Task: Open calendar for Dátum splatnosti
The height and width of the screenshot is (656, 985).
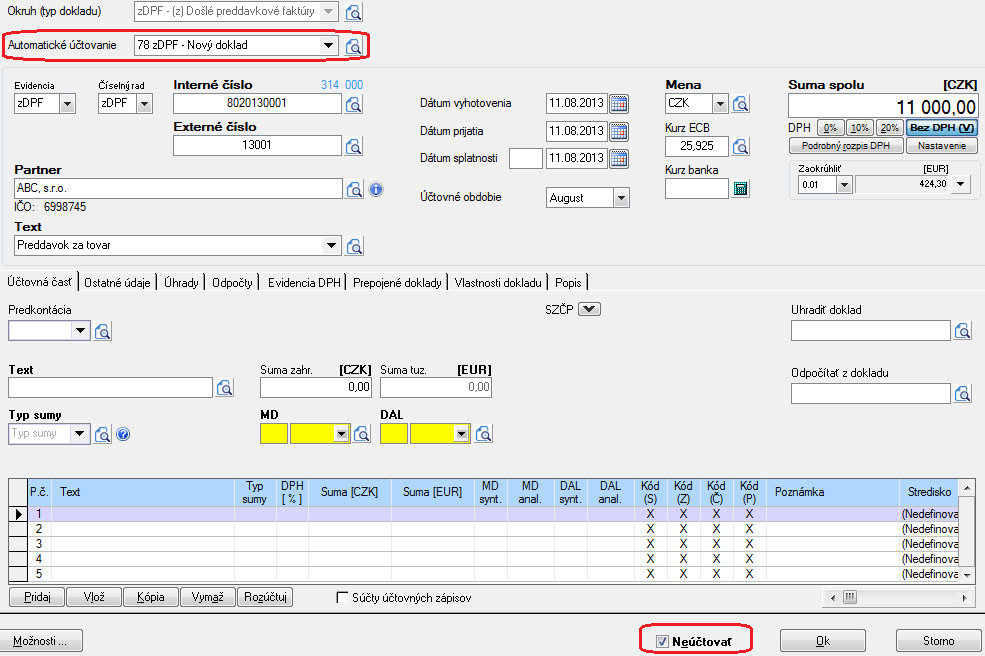Action: (x=619, y=158)
